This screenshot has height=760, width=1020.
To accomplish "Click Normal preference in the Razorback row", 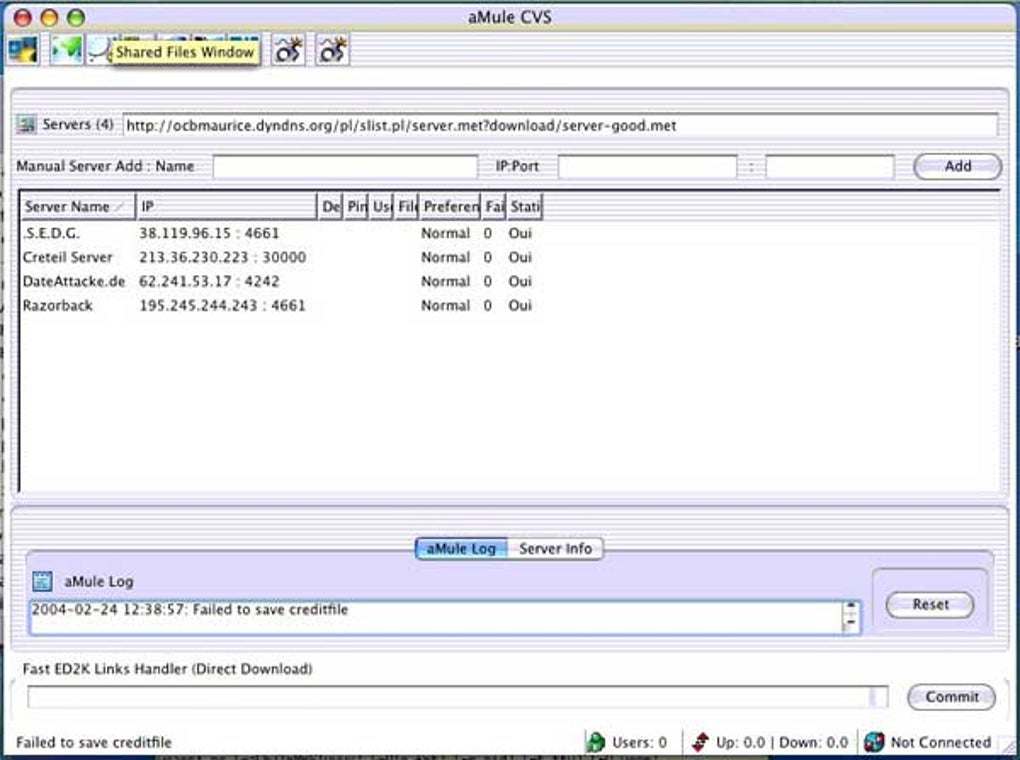I will [446, 305].
